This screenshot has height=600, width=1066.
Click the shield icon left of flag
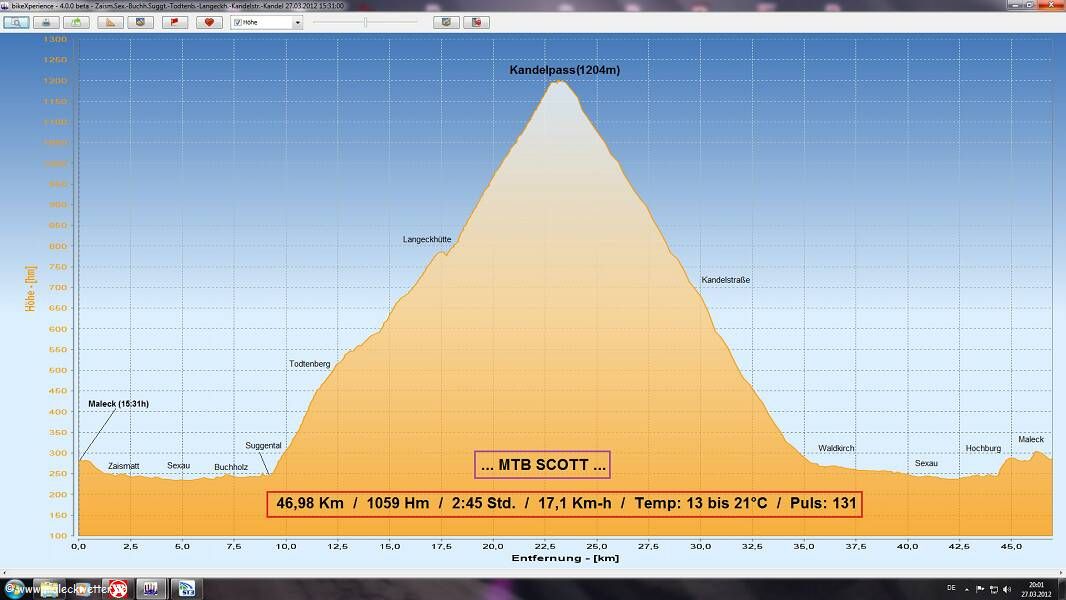[x=141, y=22]
